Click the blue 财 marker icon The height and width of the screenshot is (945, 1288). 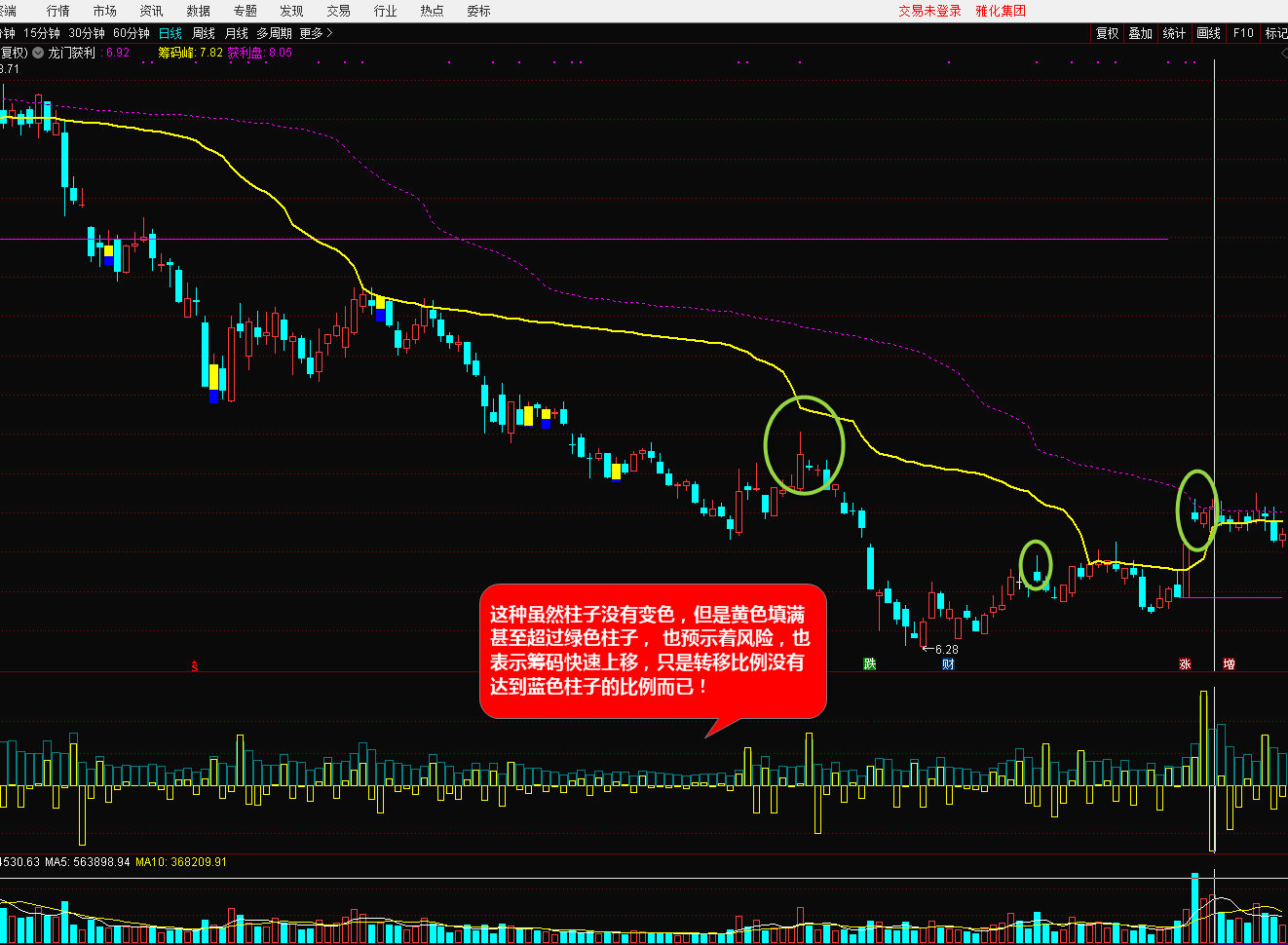[948, 663]
